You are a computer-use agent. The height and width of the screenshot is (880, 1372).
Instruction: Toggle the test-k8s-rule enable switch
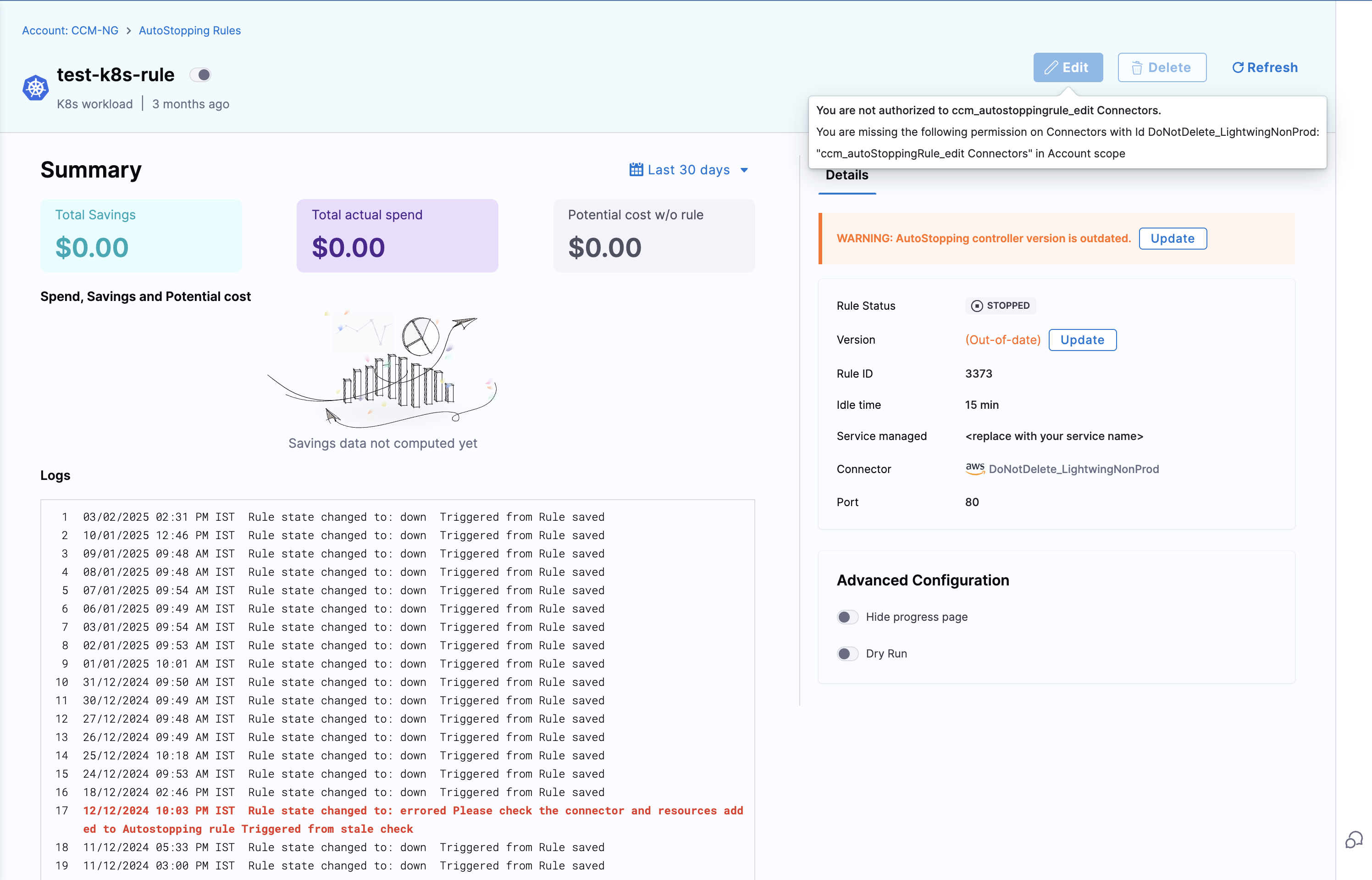click(x=200, y=75)
